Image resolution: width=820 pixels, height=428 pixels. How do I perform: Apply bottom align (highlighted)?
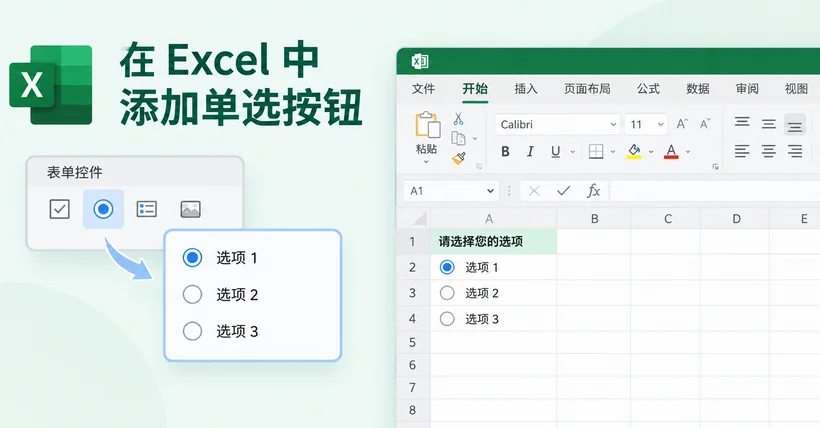[795, 125]
